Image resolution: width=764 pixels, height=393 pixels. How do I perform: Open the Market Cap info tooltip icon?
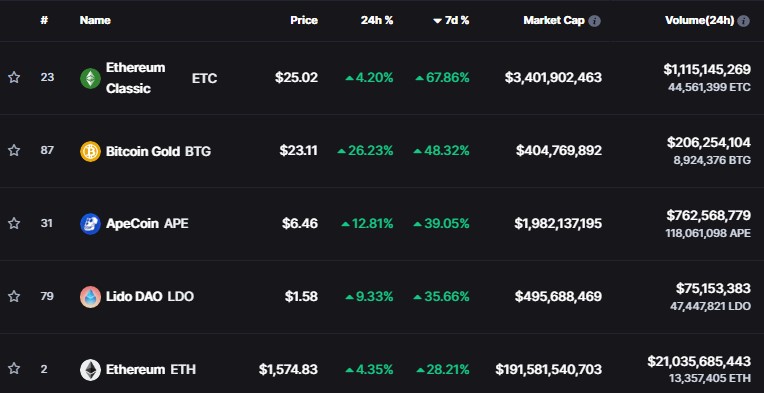[594, 21]
